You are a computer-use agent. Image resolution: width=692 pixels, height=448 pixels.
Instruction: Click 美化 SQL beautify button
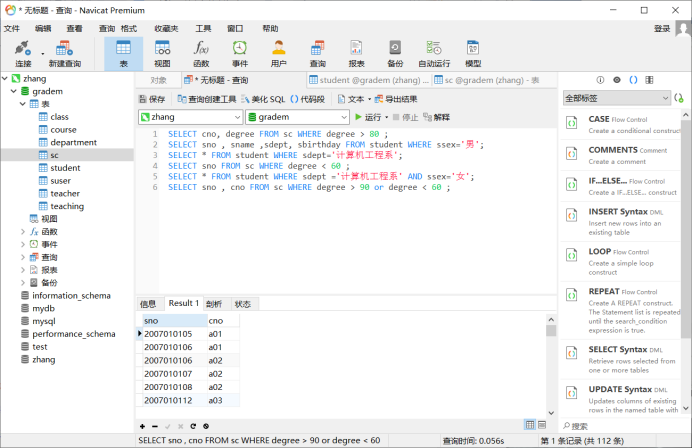coord(263,99)
